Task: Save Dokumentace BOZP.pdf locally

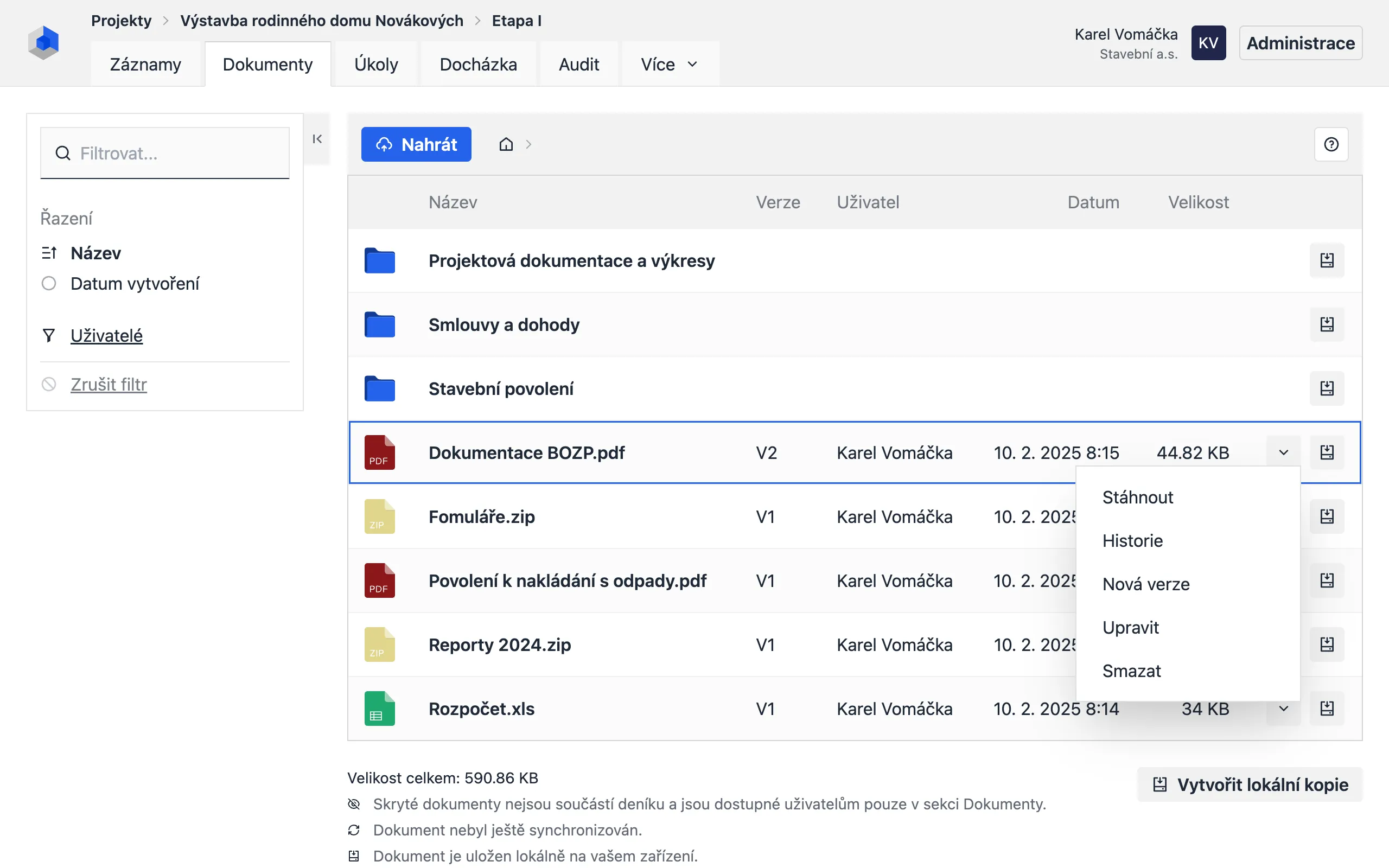Action: 1327,452
